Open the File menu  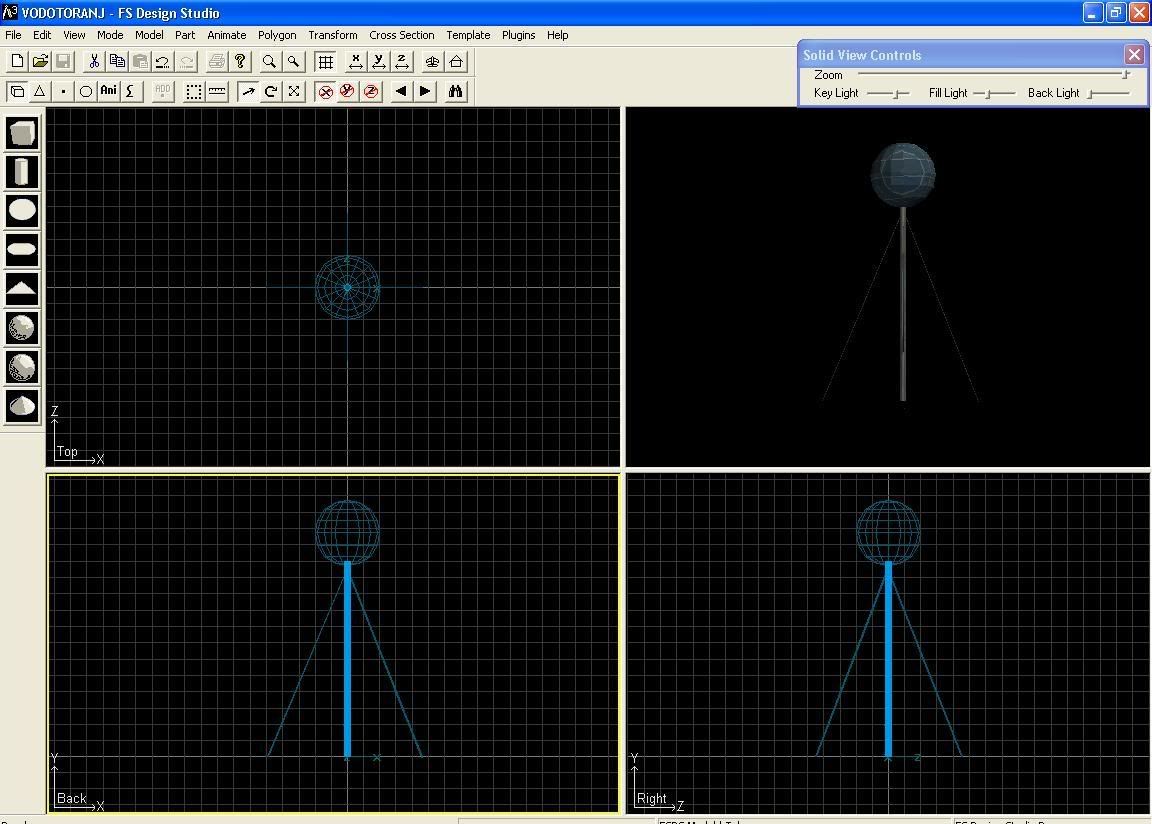click(x=13, y=35)
